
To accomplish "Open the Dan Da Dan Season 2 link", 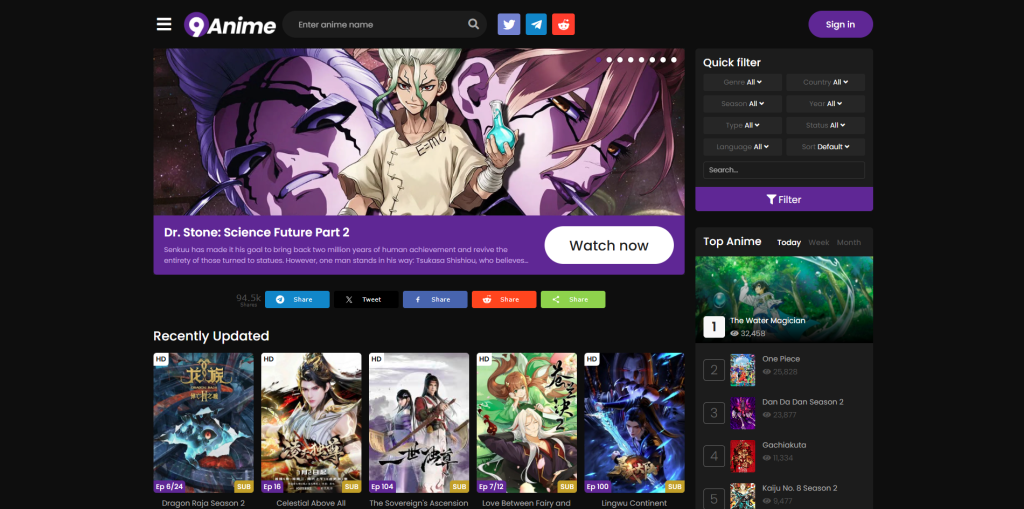I will (803, 402).
